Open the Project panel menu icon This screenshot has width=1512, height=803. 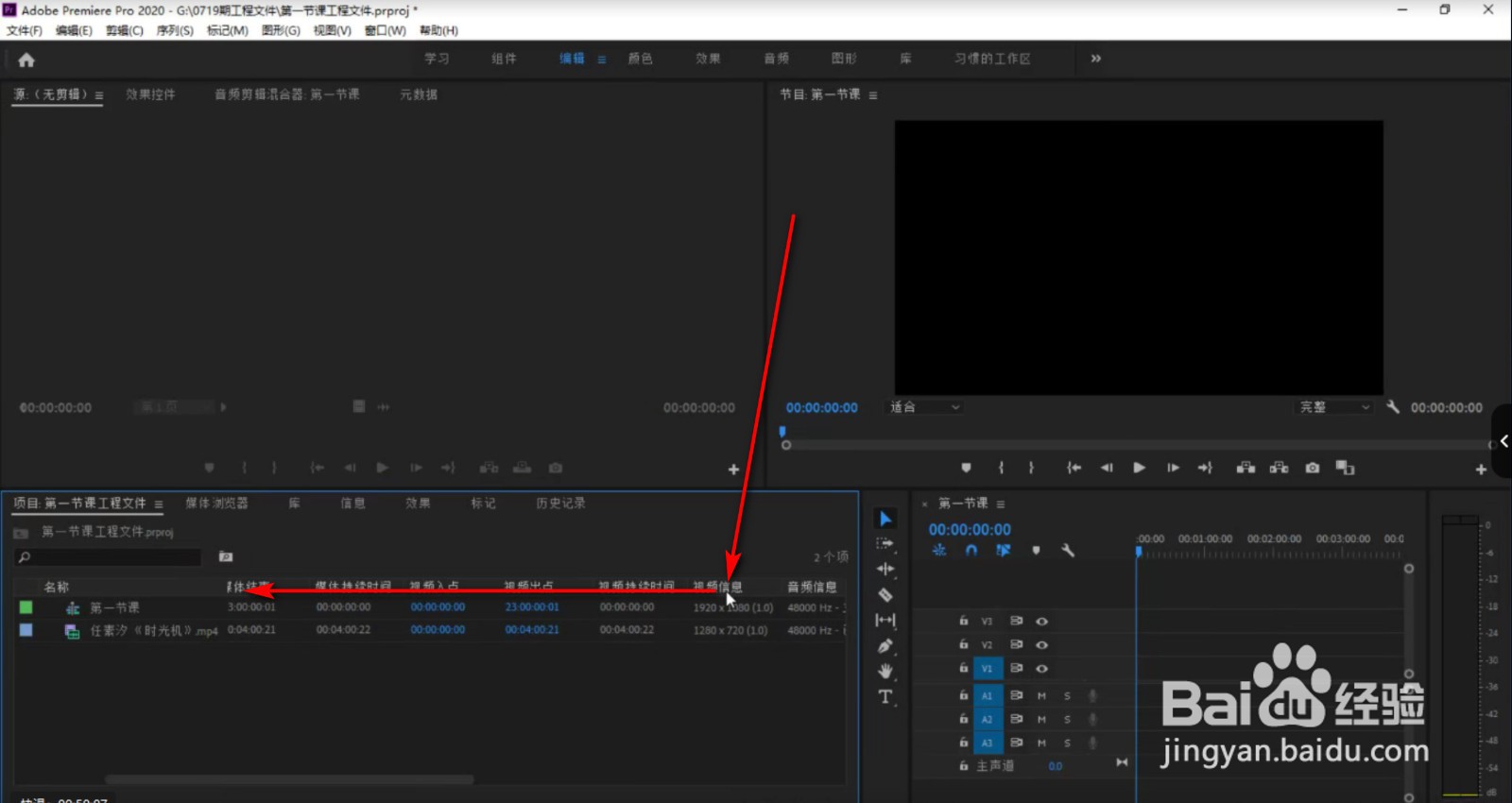[x=159, y=504]
